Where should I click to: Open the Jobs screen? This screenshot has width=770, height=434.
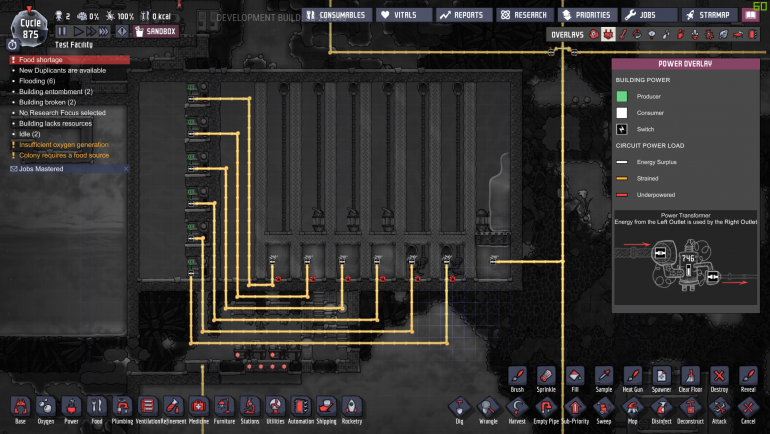pyautogui.click(x=649, y=15)
